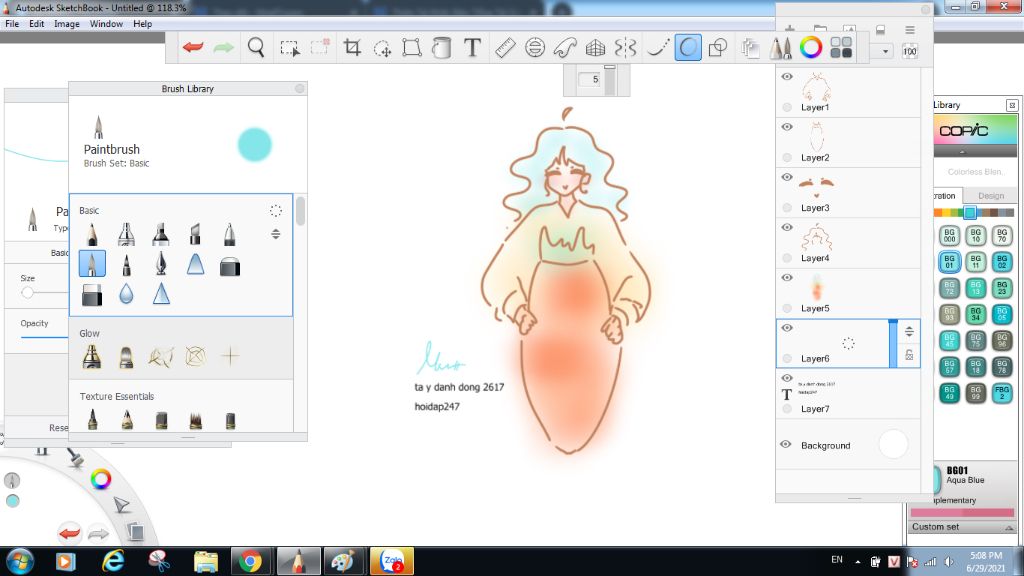Open the blend mode dropdown in Layer Editor
Screen dimensions: 1024x576
(x=885, y=51)
